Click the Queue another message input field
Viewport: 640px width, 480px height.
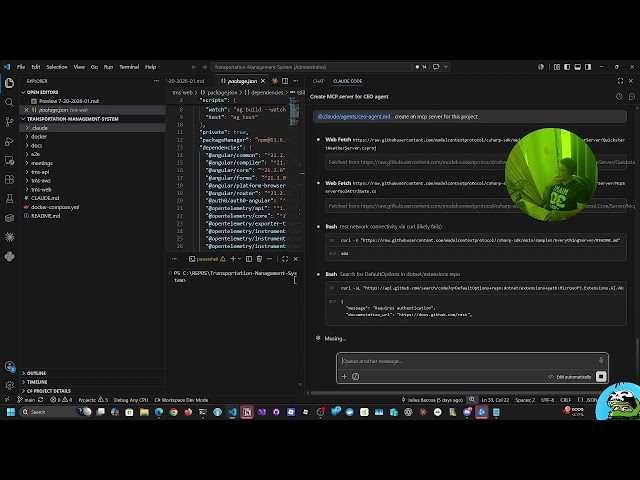pos(467,361)
